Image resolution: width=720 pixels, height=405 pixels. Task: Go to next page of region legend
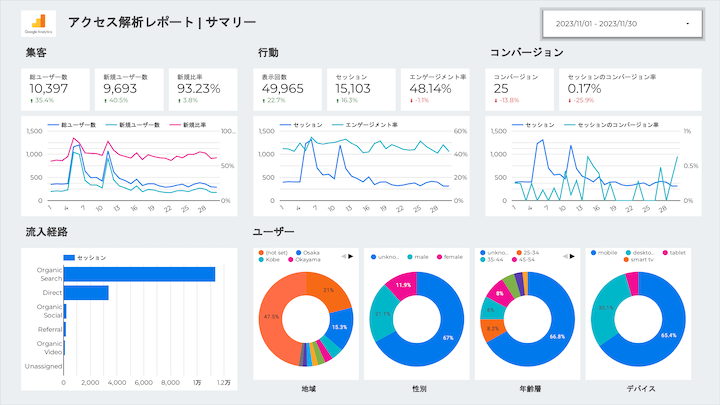coord(351,254)
